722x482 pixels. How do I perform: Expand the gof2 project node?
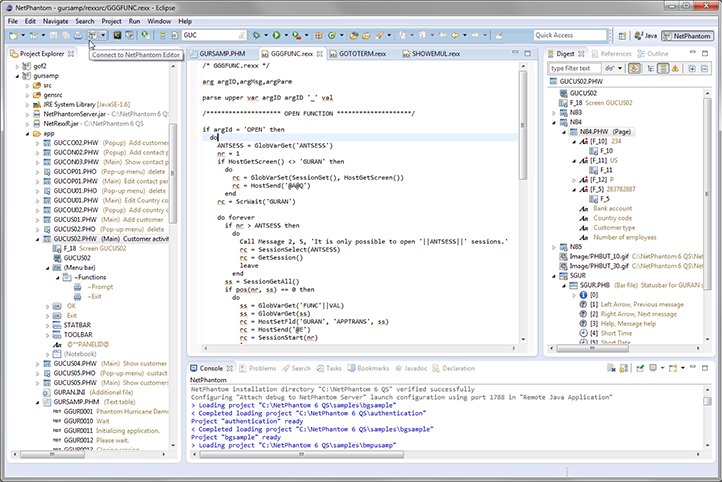(x=17, y=66)
